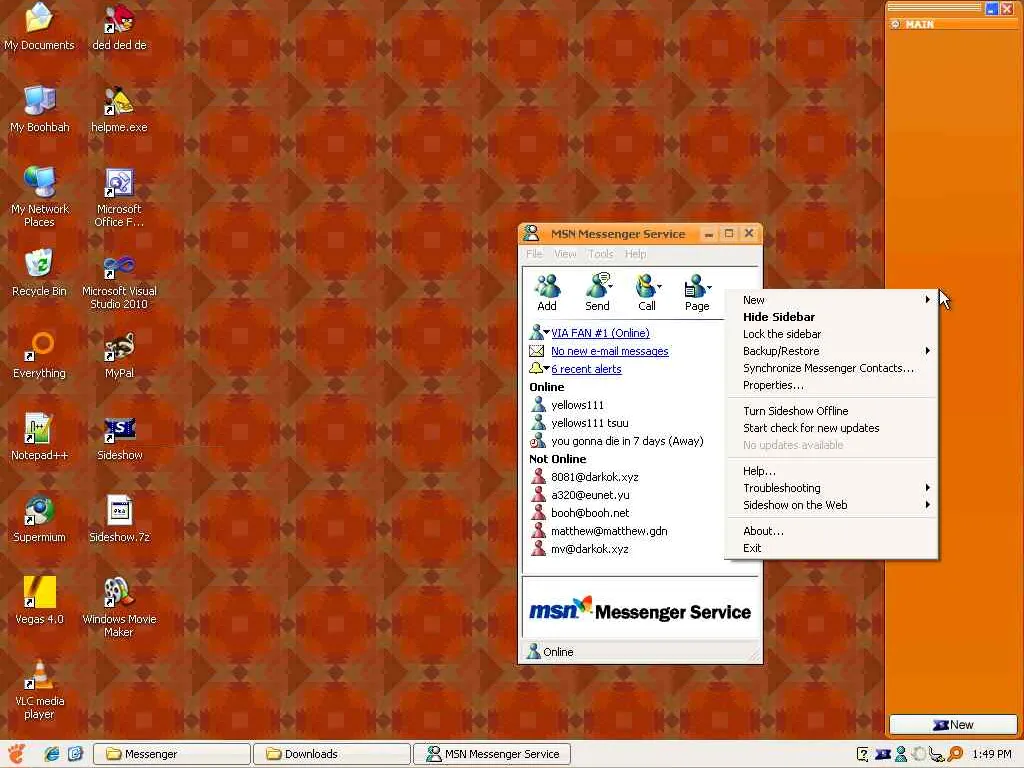
Task: Click the Send message icon in Messenger
Action: point(596,292)
